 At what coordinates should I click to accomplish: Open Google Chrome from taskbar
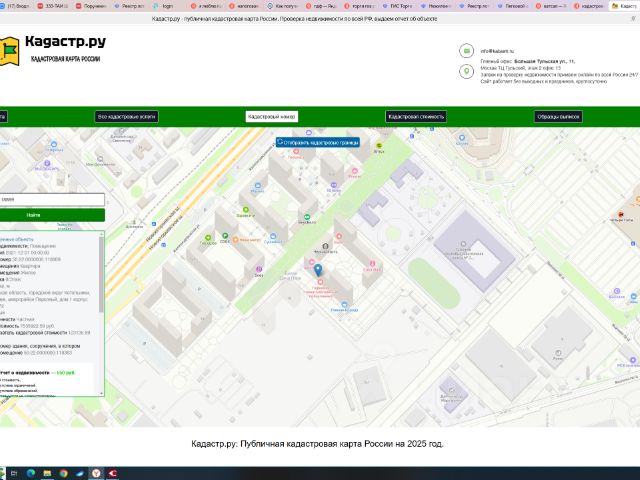[64, 473]
